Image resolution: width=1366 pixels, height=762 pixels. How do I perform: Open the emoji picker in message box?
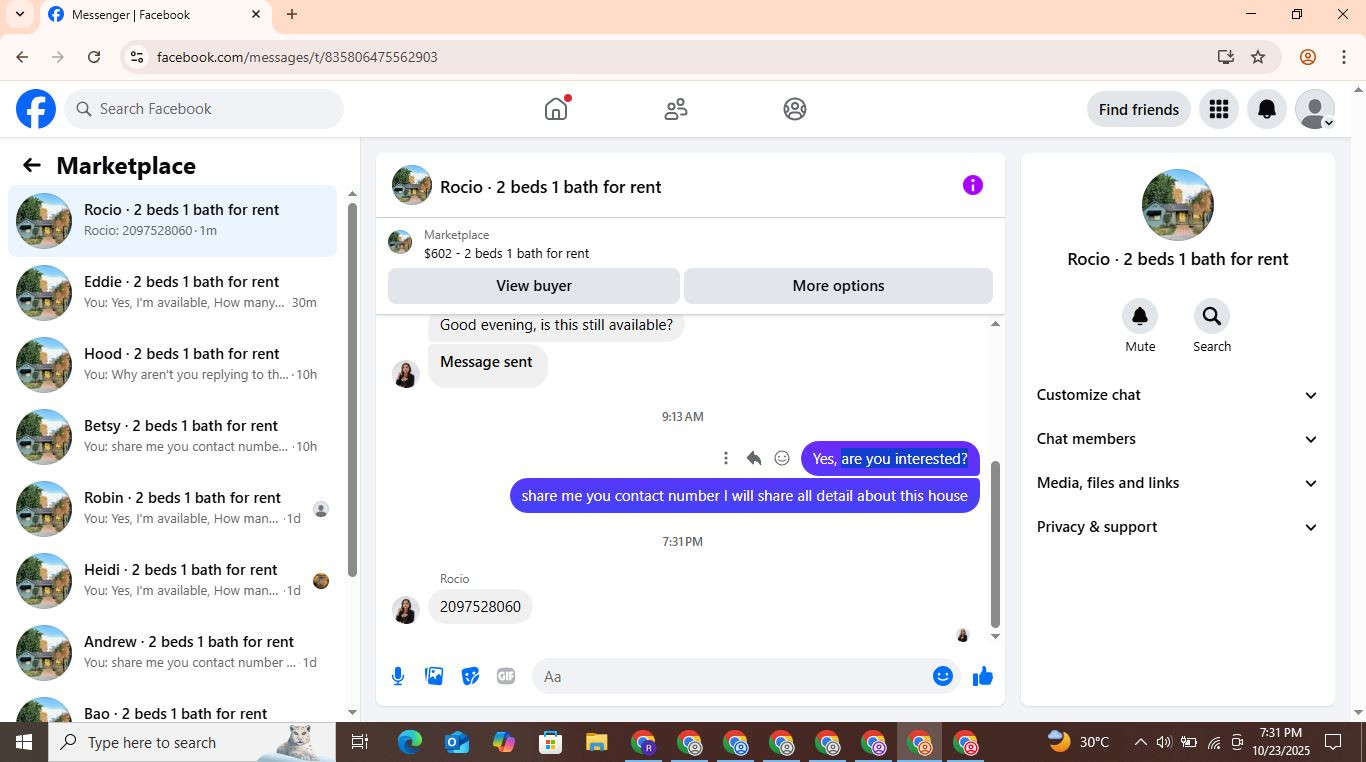click(943, 677)
